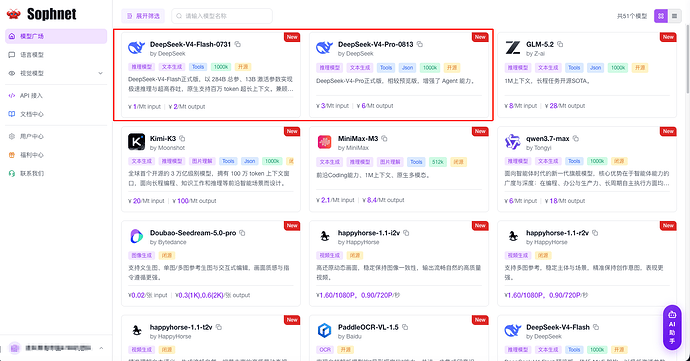The image size is (690, 361).
Task: Click the Json tag on DeepSeek-V4-Pro-0813 card
Action: click(x=407, y=68)
